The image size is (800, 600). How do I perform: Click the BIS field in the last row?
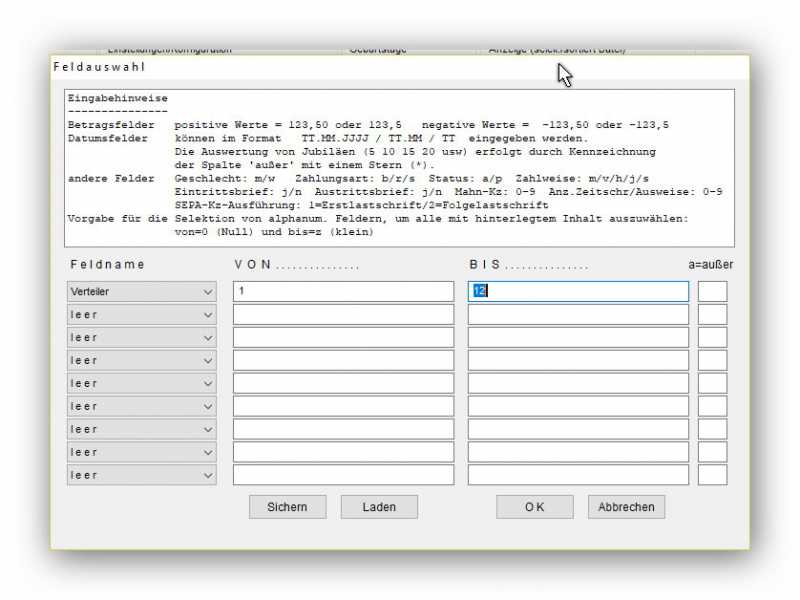[x=578, y=475]
